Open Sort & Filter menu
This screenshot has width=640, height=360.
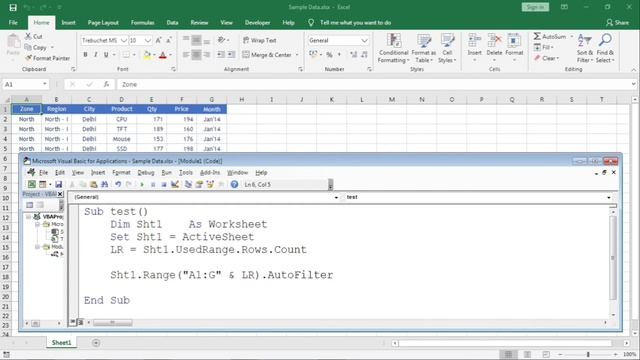point(585,49)
